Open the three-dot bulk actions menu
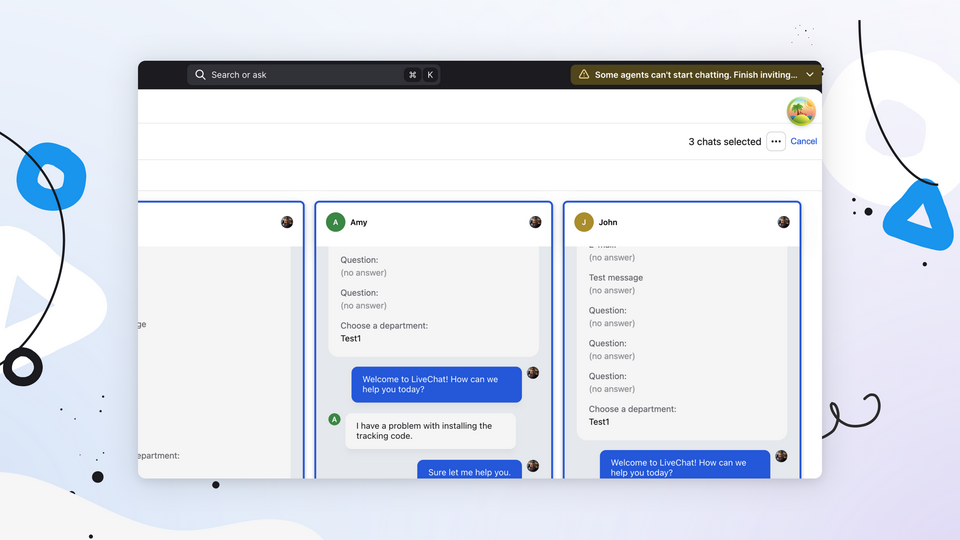This screenshot has width=960, height=540. [x=776, y=141]
